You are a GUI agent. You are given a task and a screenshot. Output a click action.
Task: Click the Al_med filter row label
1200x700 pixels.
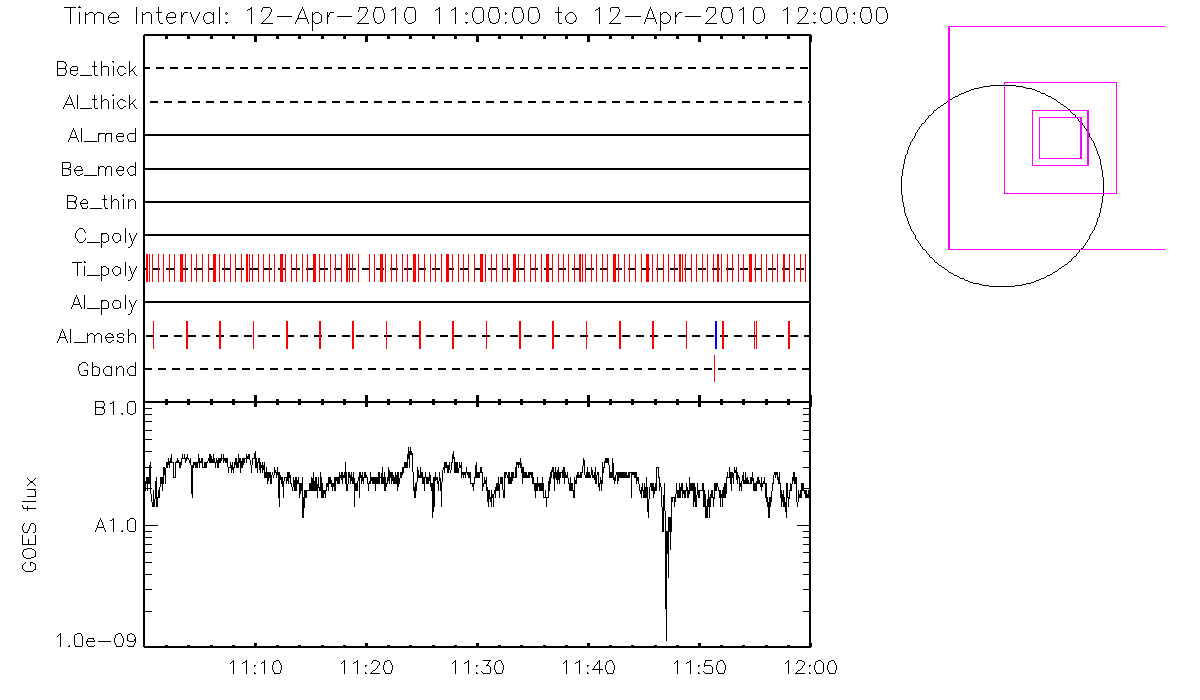click(103, 136)
